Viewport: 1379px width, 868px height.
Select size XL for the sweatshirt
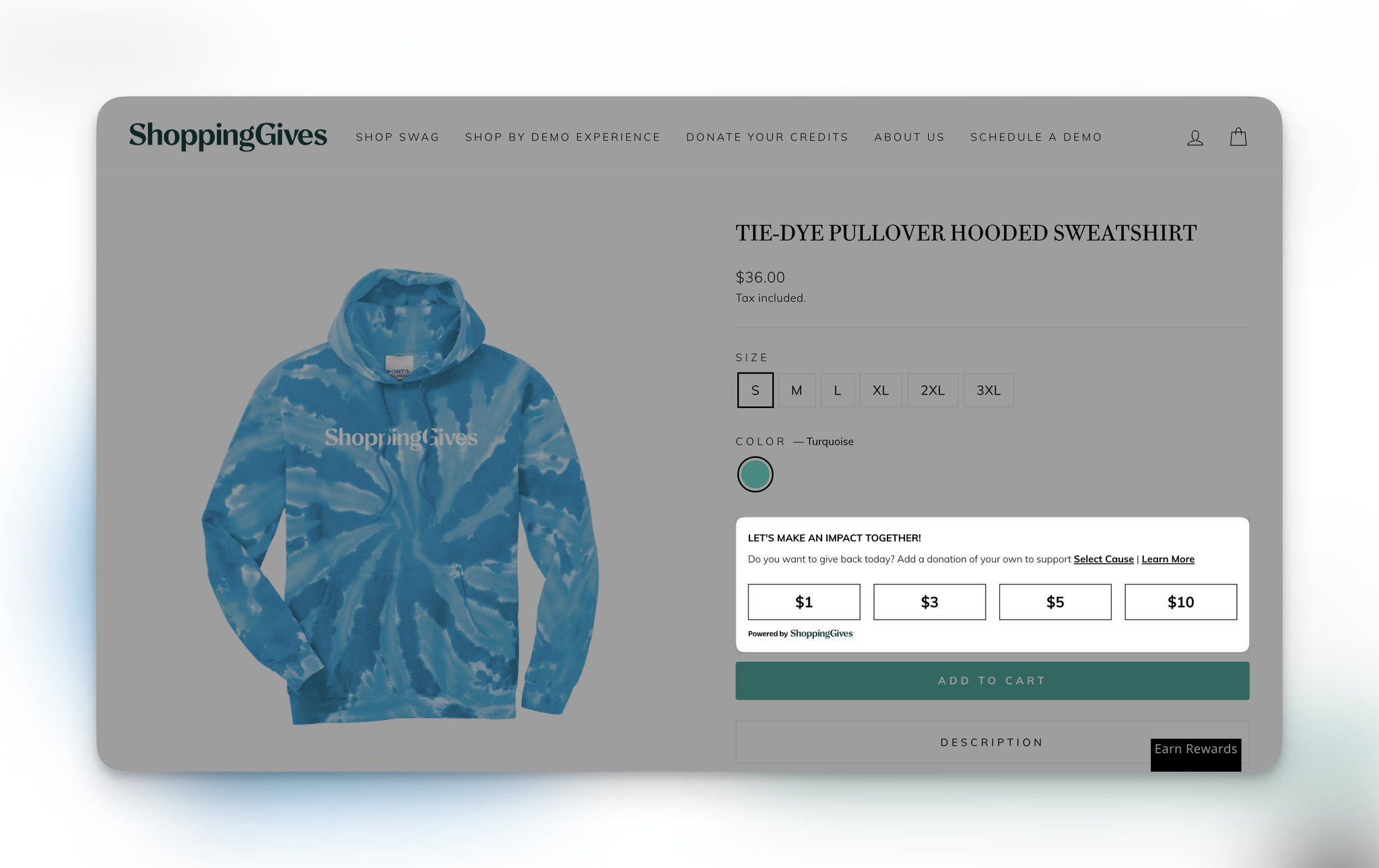(879, 389)
